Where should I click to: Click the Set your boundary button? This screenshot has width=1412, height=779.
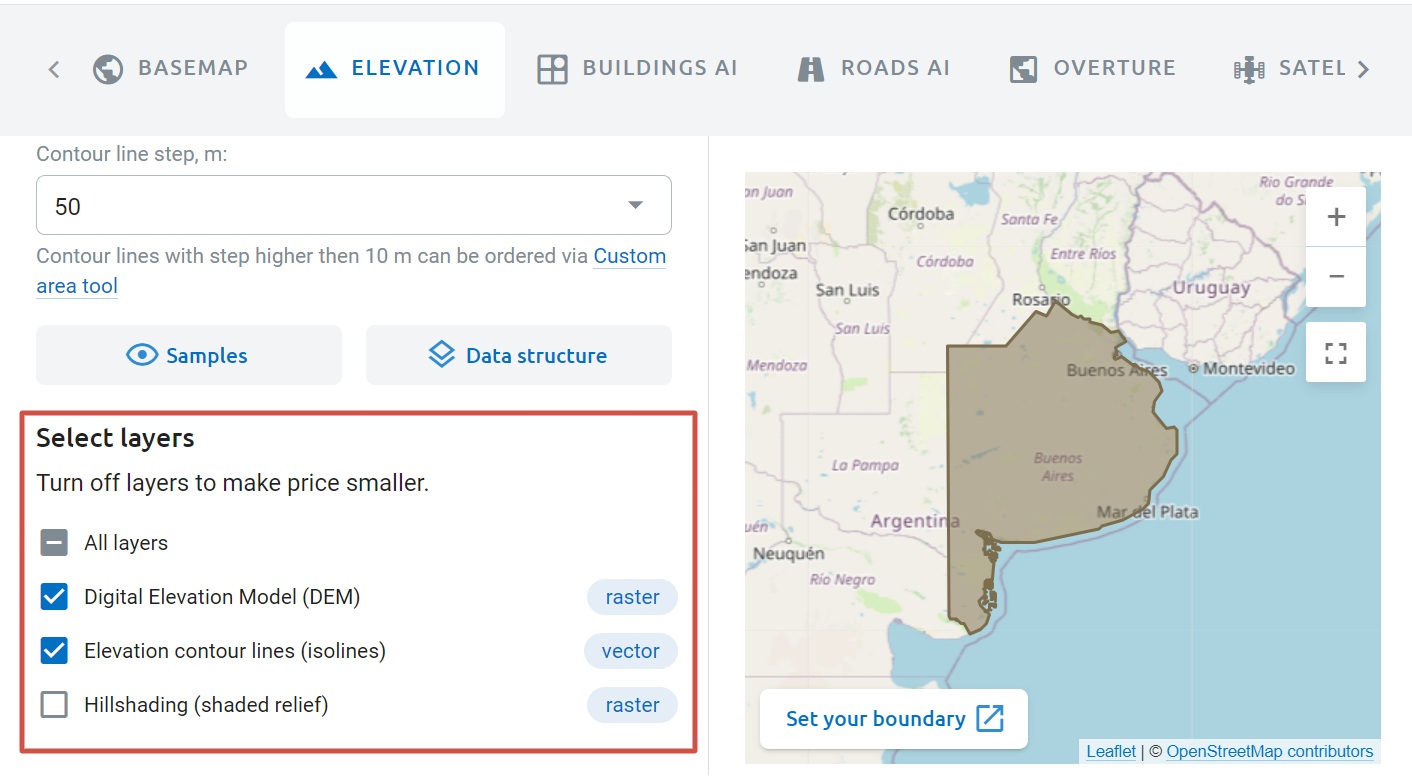(893, 718)
